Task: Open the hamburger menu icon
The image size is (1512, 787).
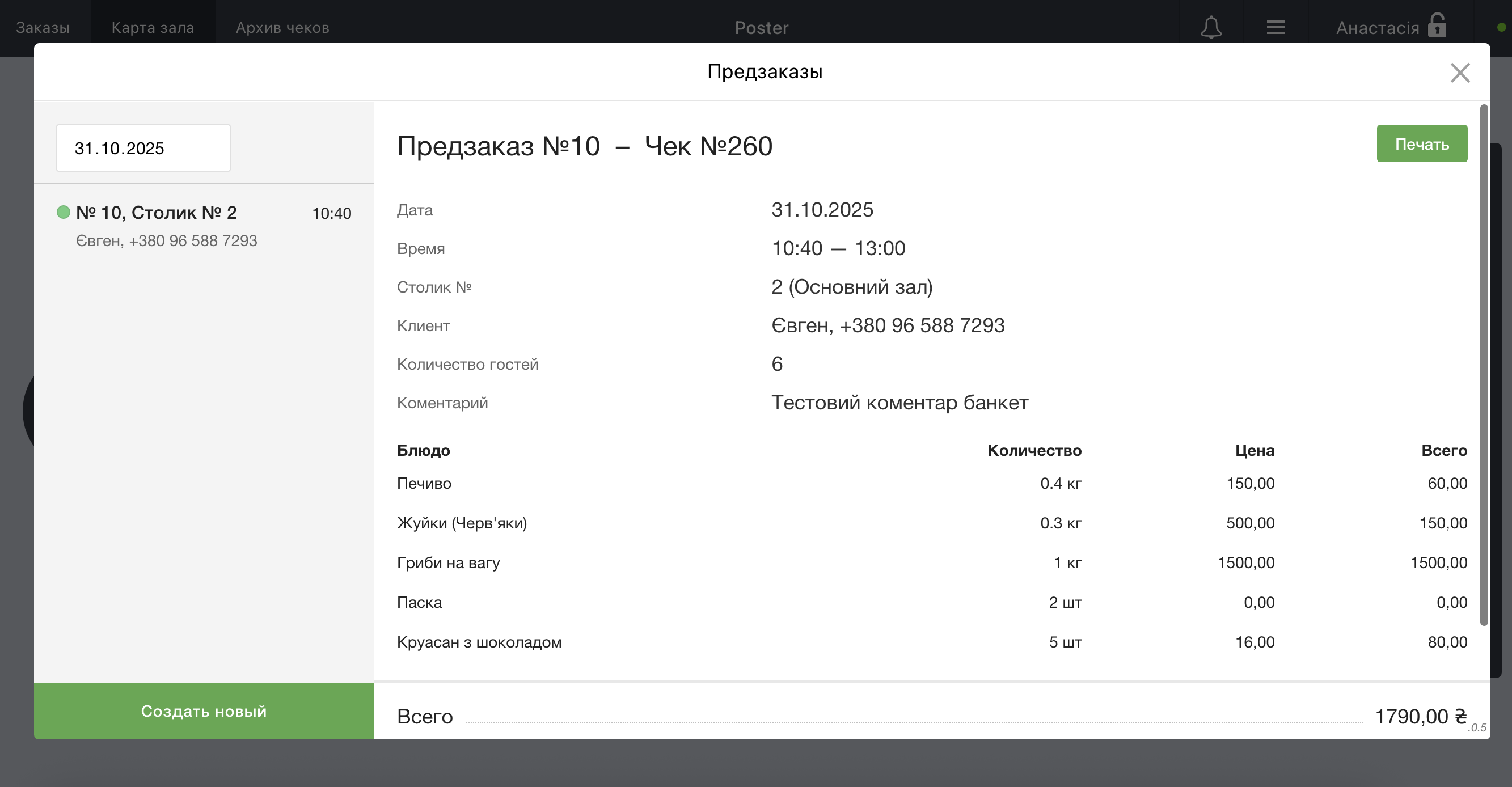Action: click(1276, 27)
